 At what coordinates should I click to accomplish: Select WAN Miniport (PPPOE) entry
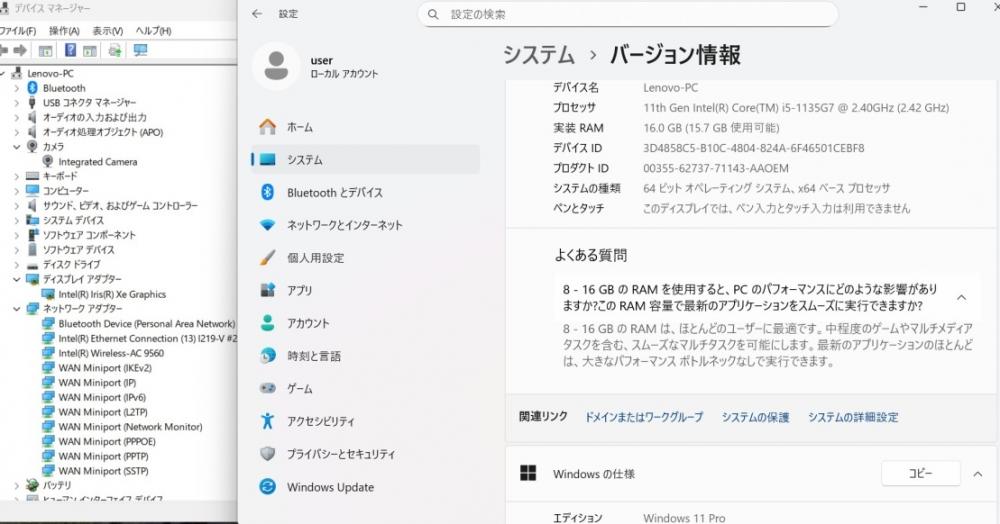coord(107,442)
